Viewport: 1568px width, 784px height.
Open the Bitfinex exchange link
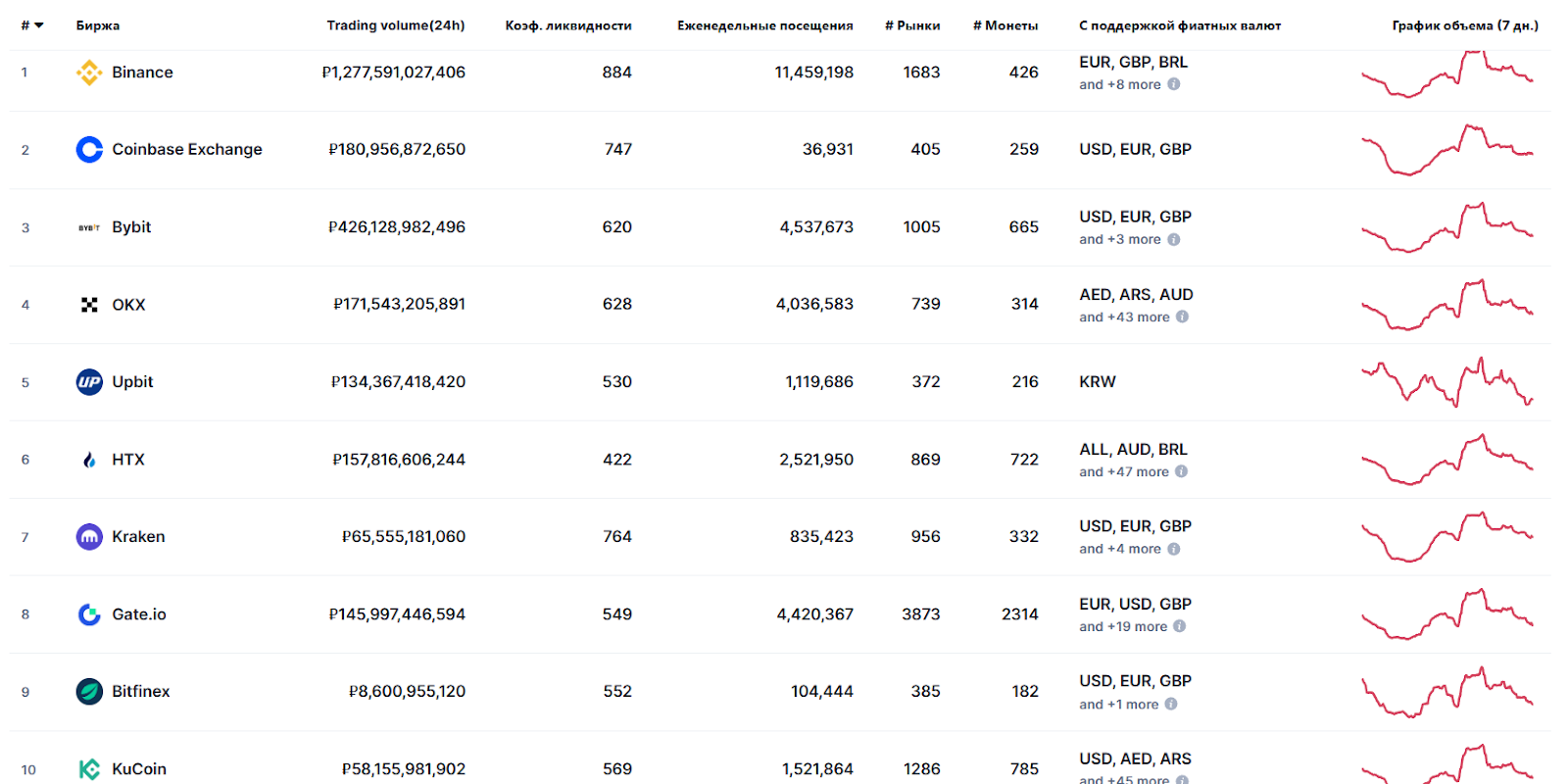pos(141,692)
